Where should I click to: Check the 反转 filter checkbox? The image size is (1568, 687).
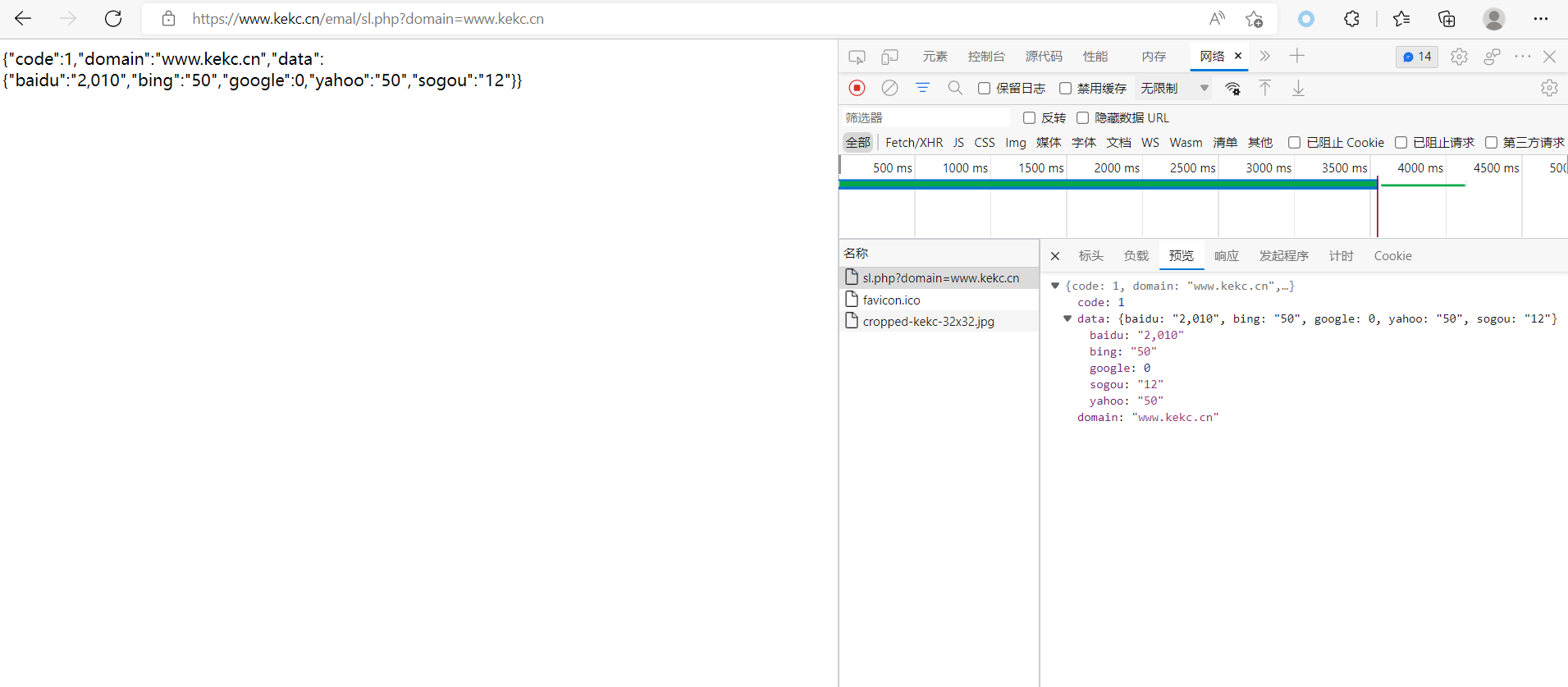1030,118
